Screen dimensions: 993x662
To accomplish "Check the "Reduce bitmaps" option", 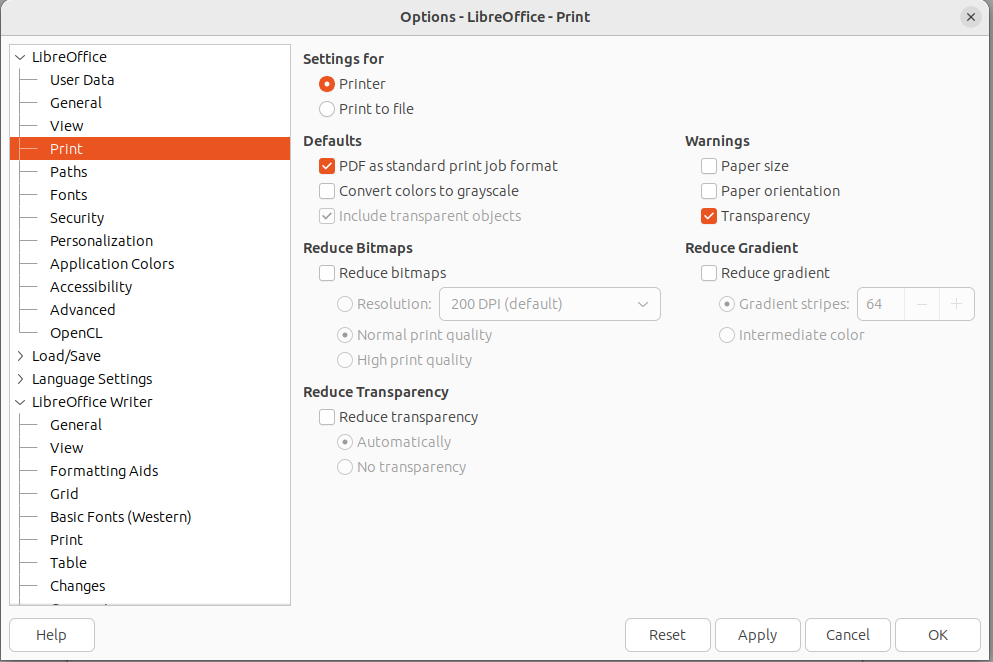I will [x=326, y=272].
